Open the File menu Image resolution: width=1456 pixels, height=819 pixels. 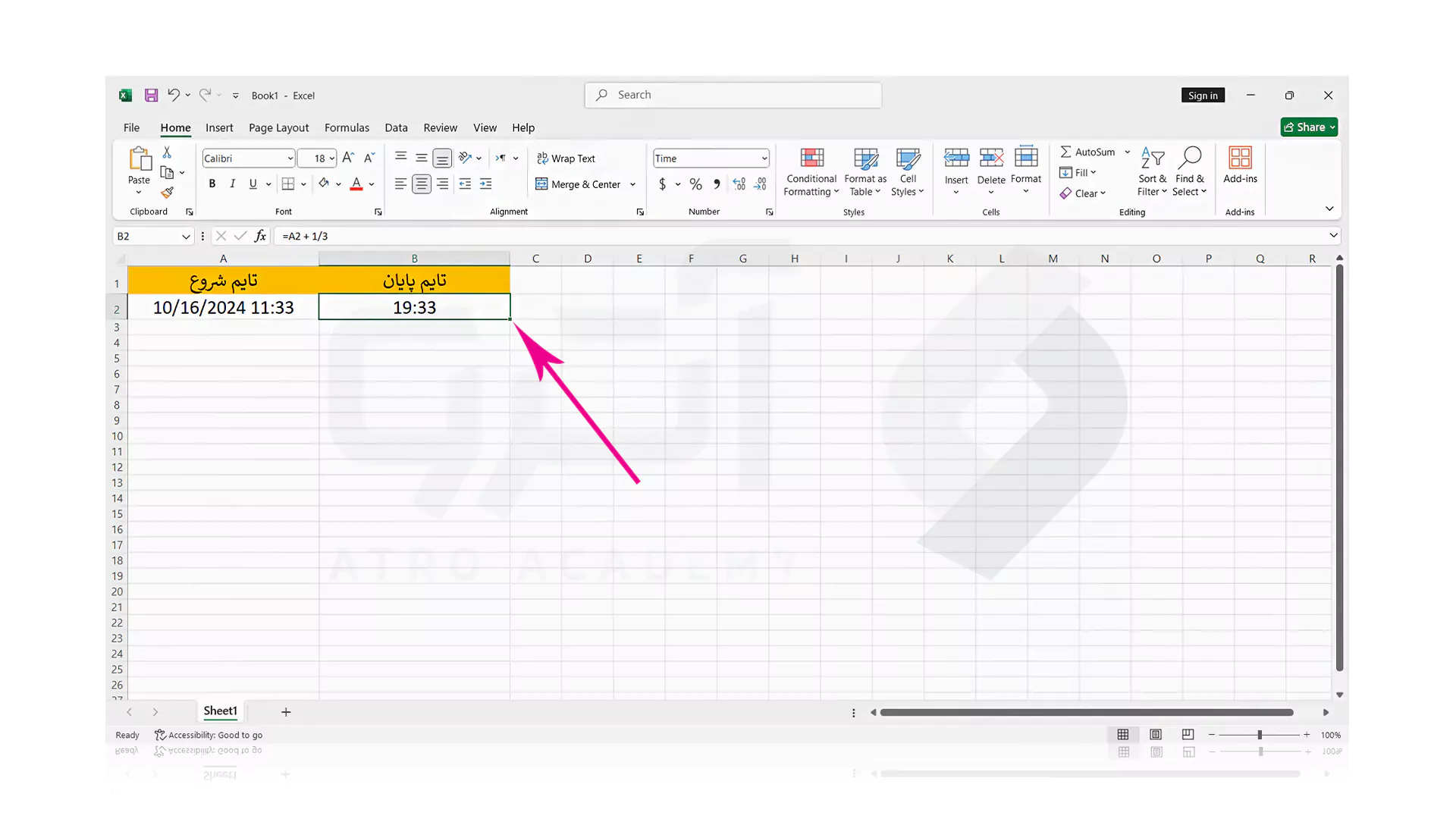pos(131,127)
